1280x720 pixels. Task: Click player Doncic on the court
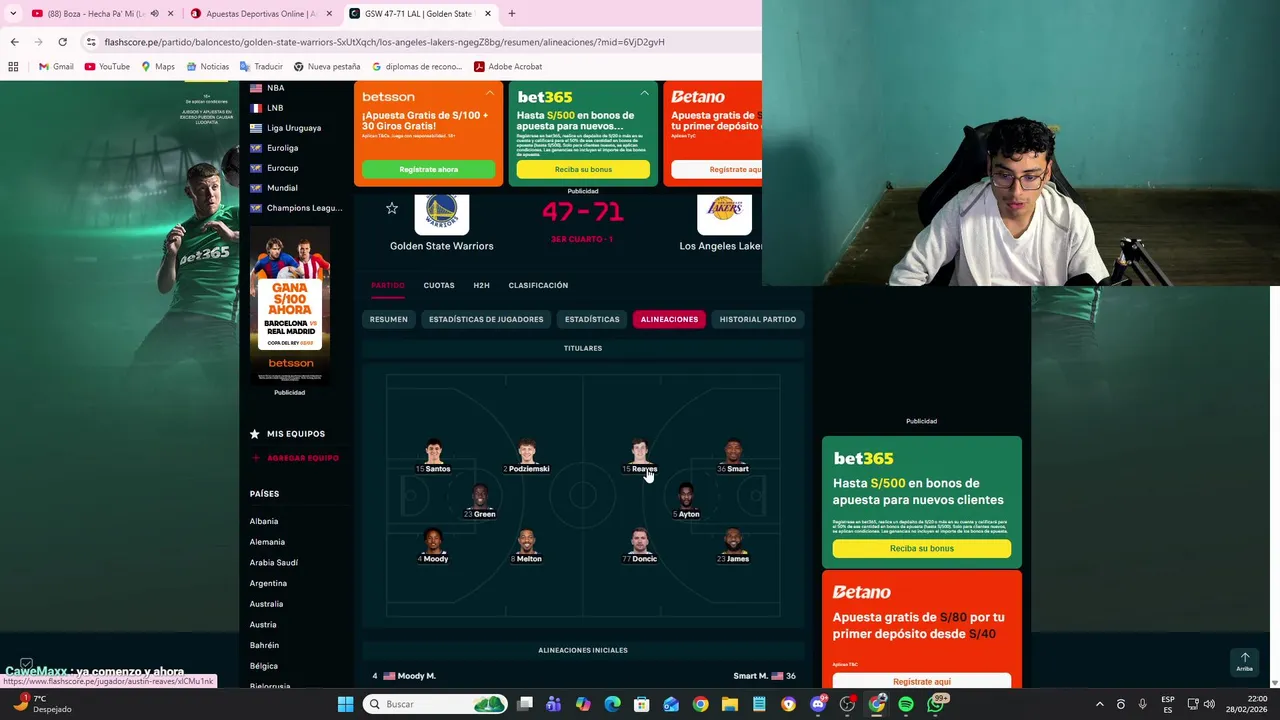pyautogui.click(x=640, y=546)
